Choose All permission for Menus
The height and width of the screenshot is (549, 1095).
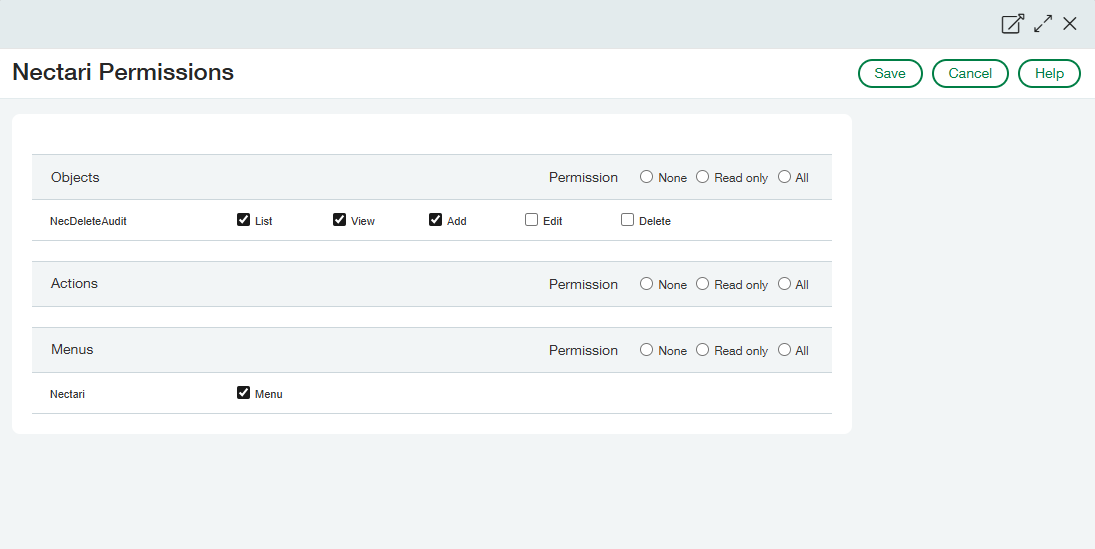(784, 350)
